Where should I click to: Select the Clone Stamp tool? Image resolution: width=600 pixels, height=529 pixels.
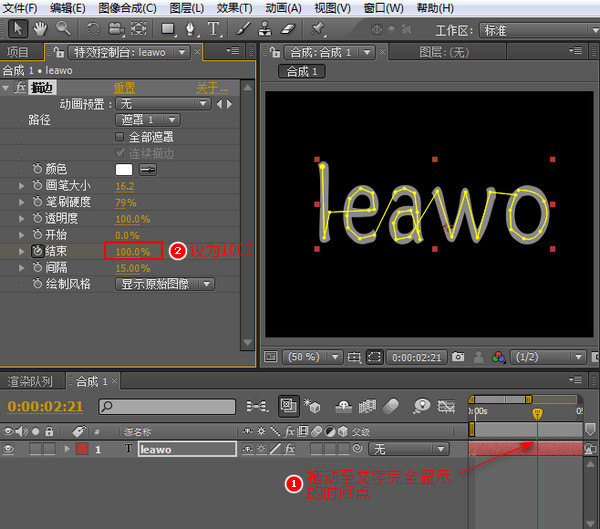click(265, 29)
